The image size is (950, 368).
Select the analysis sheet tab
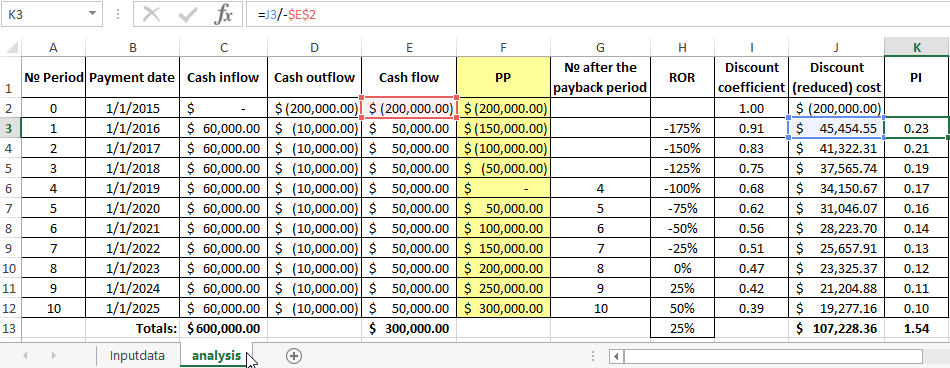click(x=216, y=356)
